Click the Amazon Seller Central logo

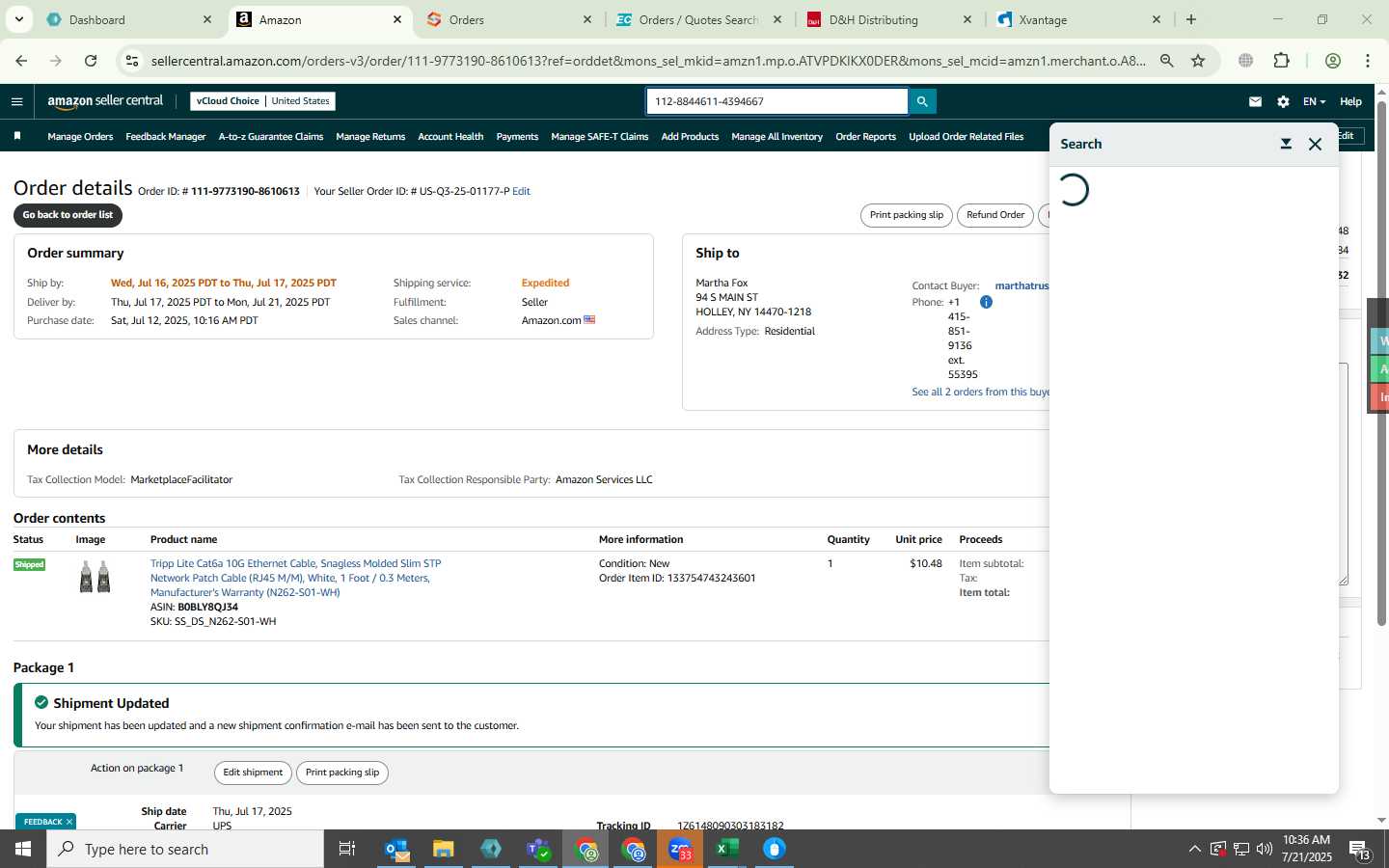pos(106,101)
